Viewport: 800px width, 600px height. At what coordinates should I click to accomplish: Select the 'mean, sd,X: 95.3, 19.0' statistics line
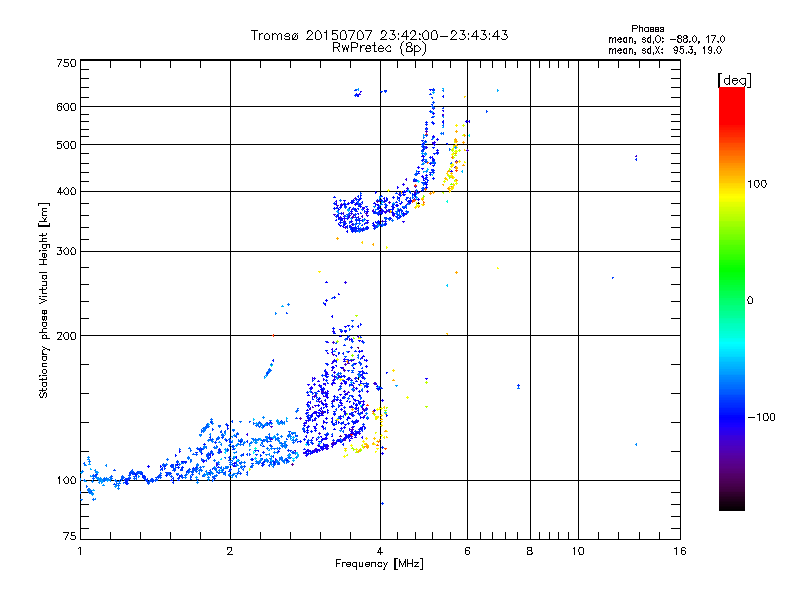[665, 50]
